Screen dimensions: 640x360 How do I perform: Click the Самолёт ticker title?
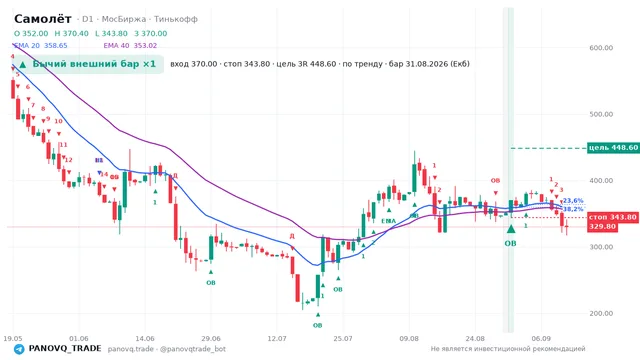pyautogui.click(x=42, y=19)
